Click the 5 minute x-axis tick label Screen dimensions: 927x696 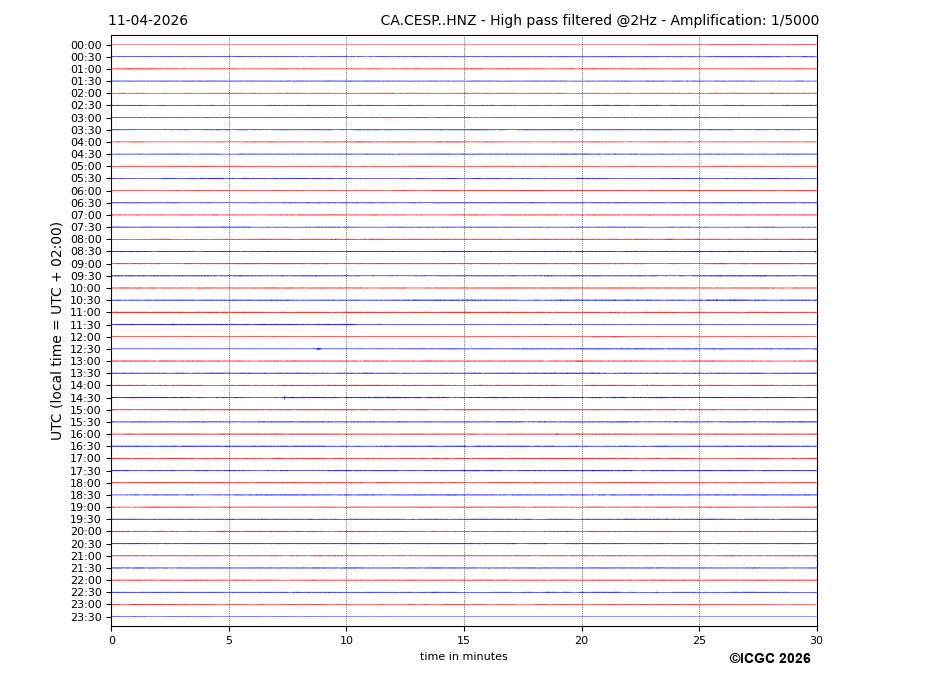click(x=229, y=640)
